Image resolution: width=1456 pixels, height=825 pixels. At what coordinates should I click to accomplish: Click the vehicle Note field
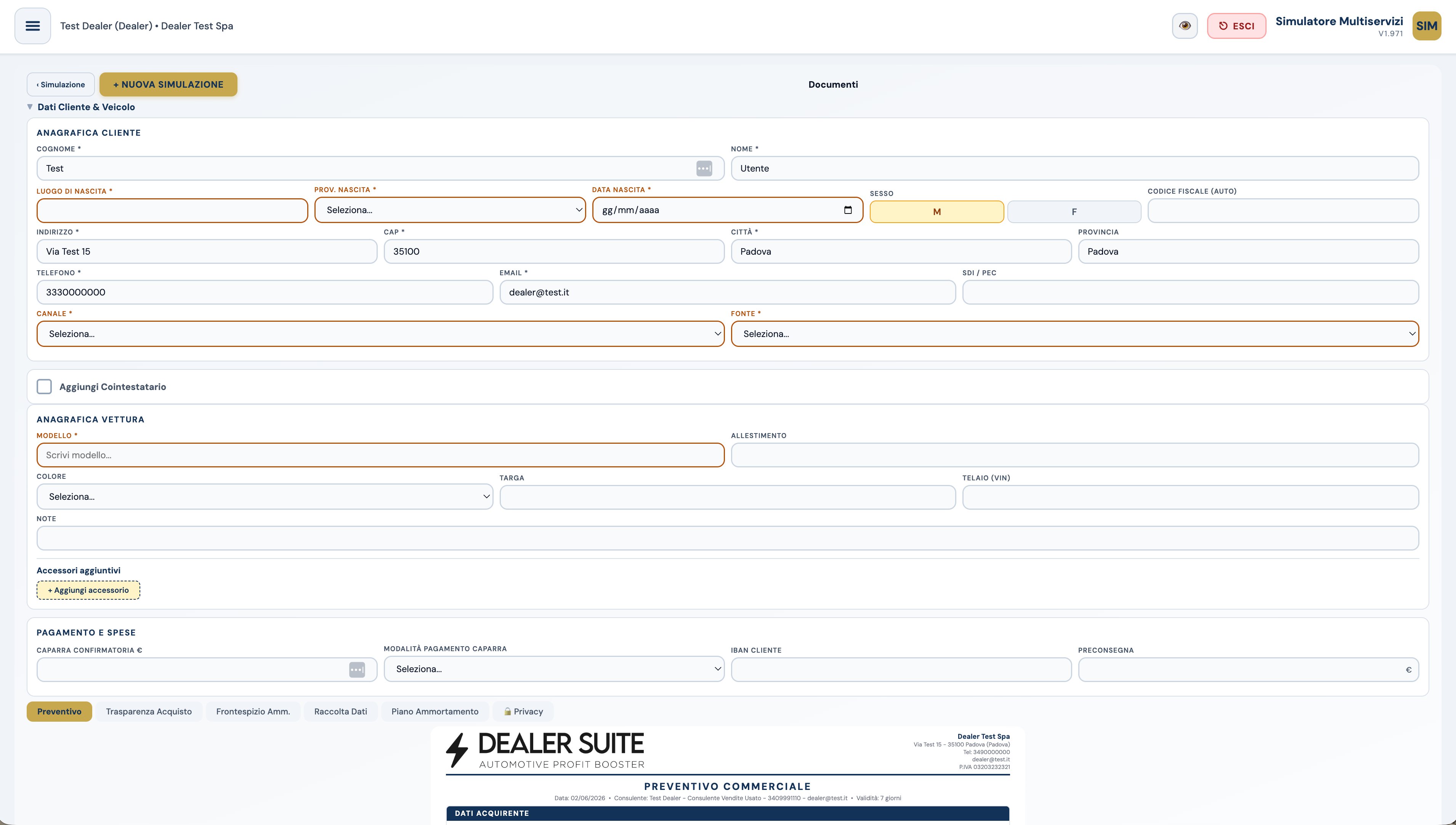[x=728, y=538]
